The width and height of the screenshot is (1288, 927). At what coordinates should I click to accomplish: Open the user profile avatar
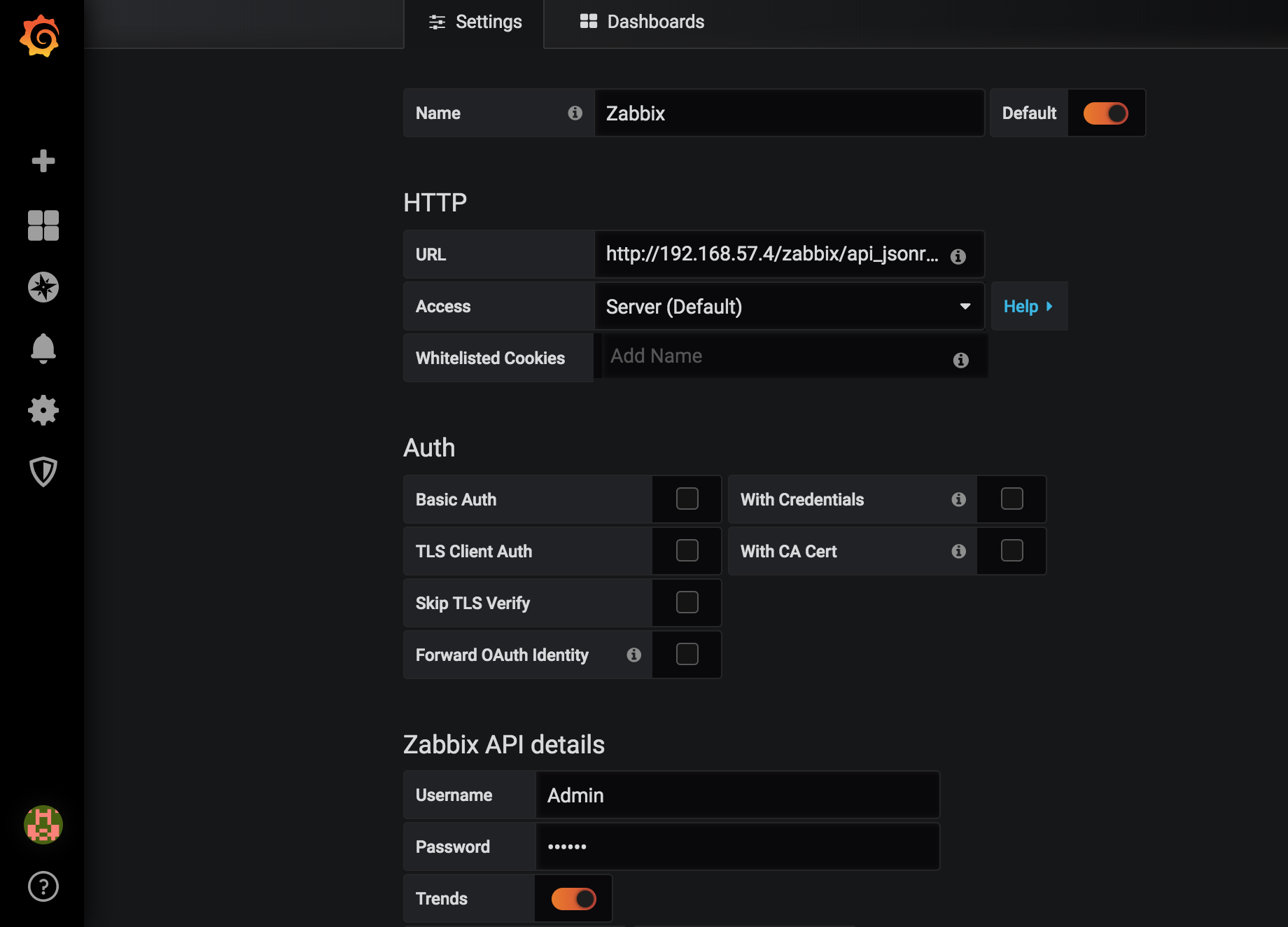click(43, 825)
